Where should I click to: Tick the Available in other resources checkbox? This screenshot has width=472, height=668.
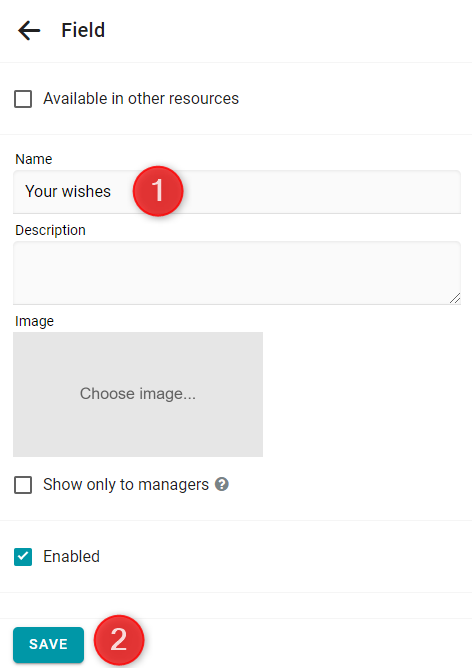tap(23, 99)
